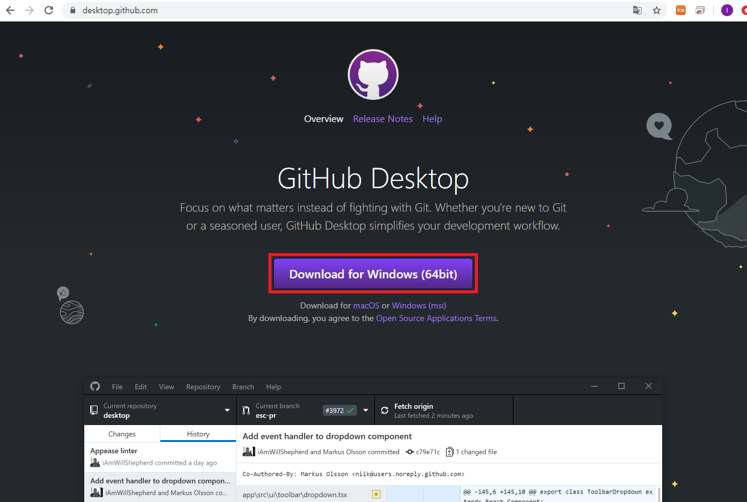Click the pull request #3972 badge
This screenshot has width=747, height=502.
coord(339,410)
